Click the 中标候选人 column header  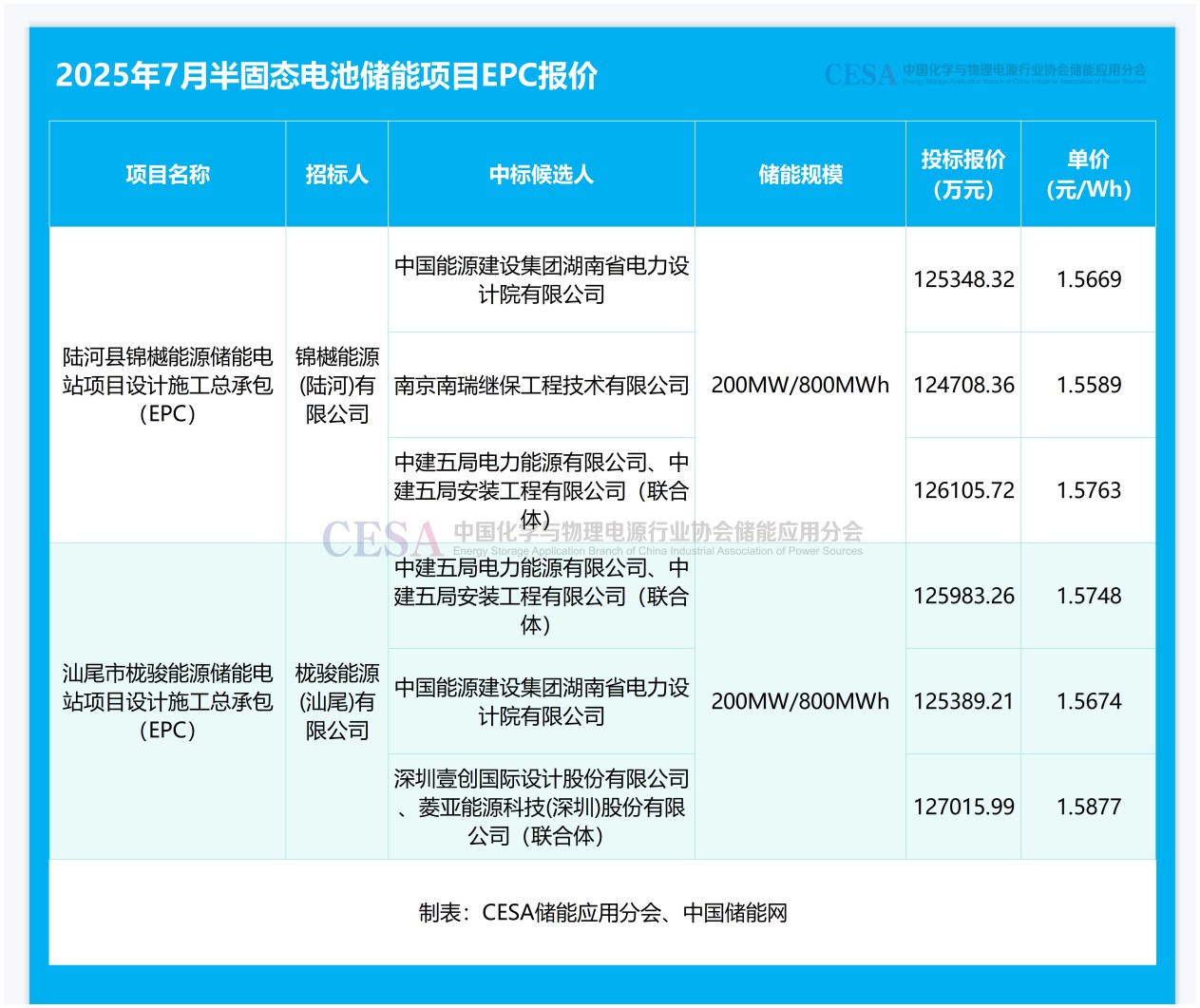[541, 175]
